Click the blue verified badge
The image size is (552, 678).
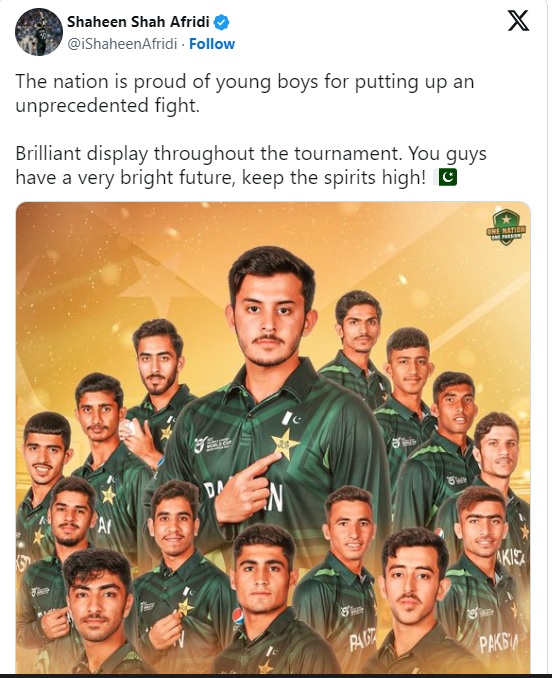pyautogui.click(x=222, y=22)
